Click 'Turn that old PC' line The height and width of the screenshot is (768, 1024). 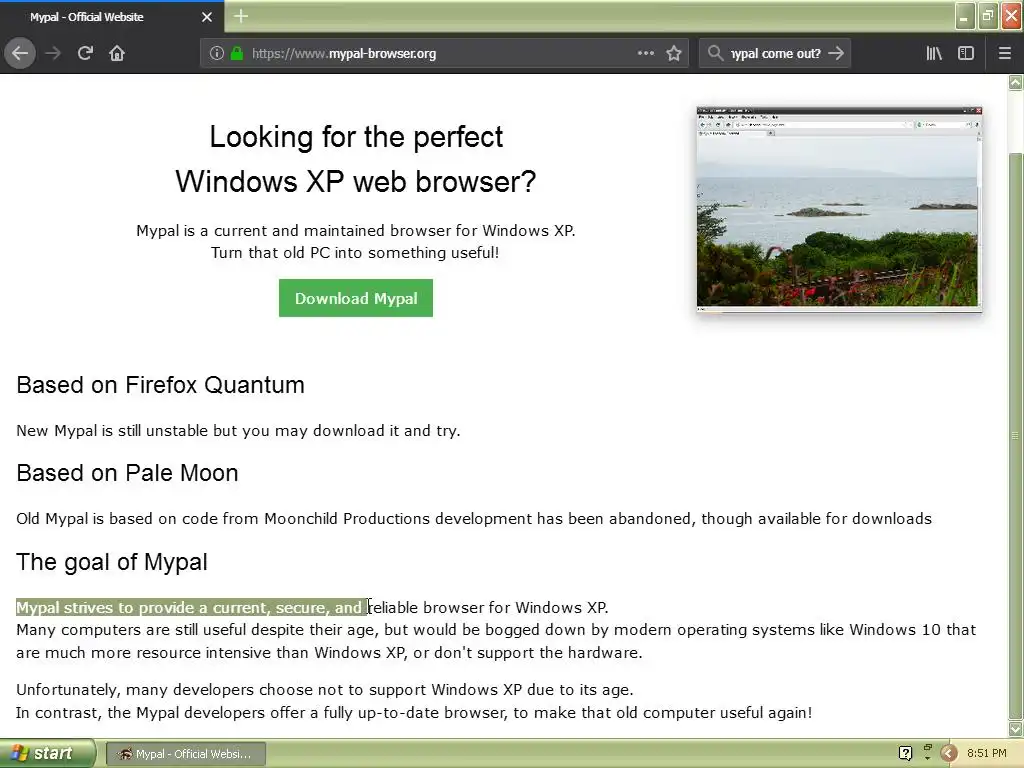(355, 253)
